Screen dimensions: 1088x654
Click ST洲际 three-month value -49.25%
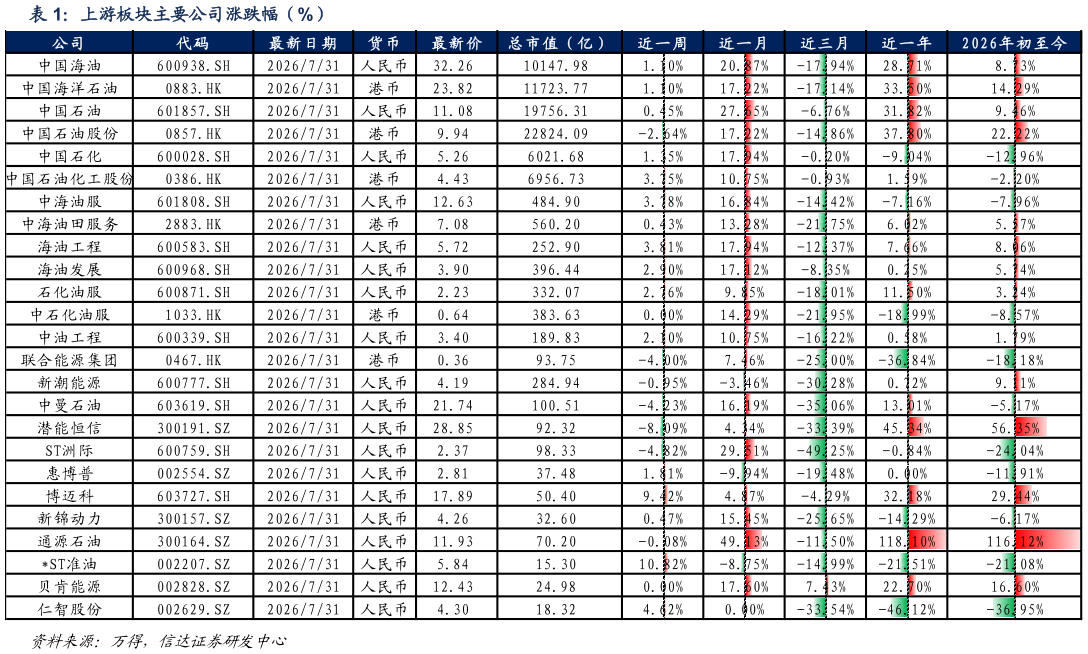click(x=825, y=451)
